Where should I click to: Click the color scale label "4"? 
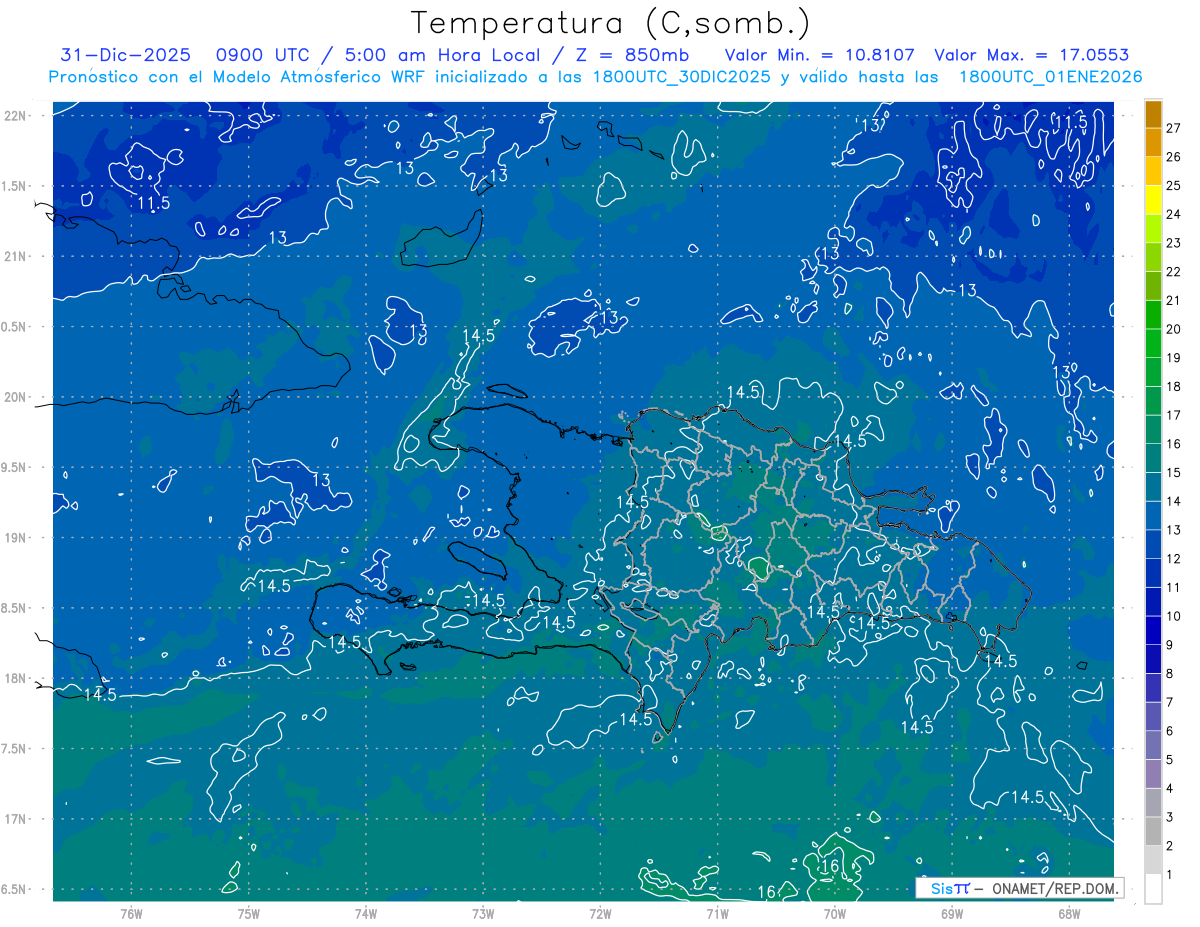coord(1170,789)
